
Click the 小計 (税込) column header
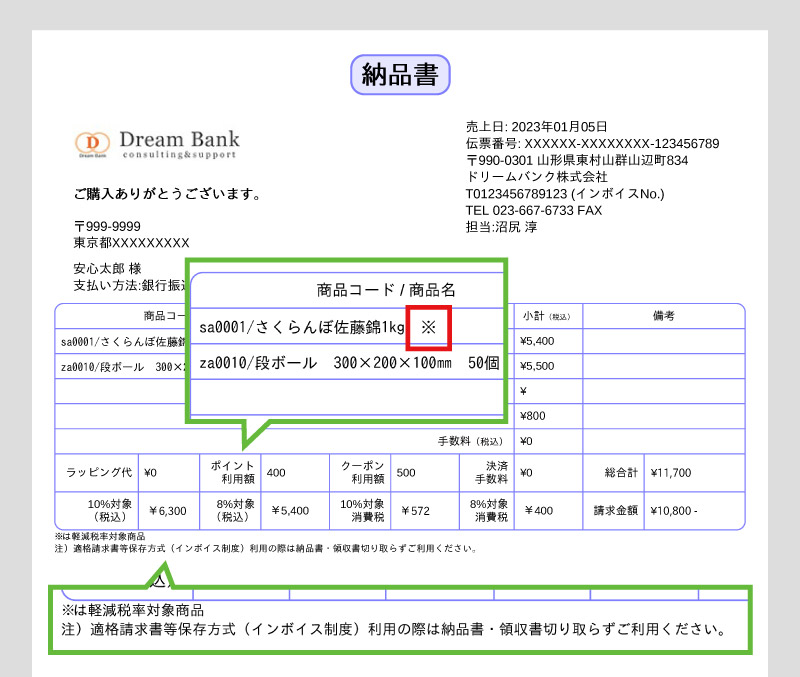546,316
